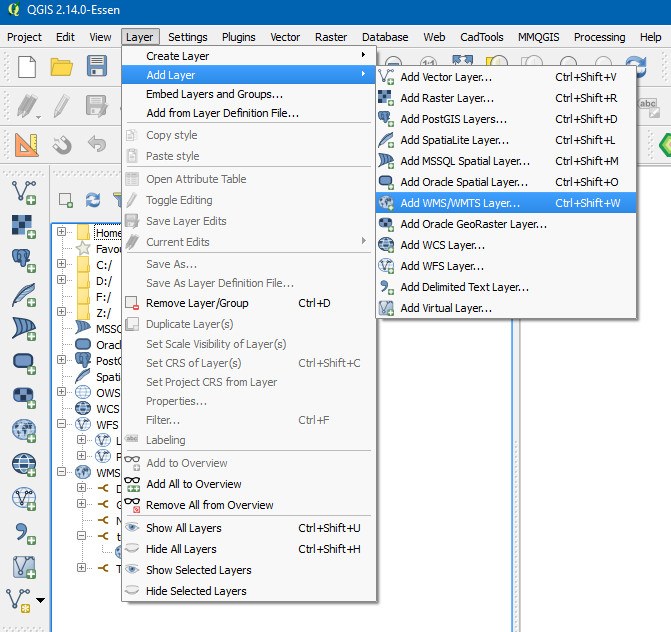Open the Vector menu
Image resolution: width=671 pixels, height=632 pixels.
tap(285, 37)
